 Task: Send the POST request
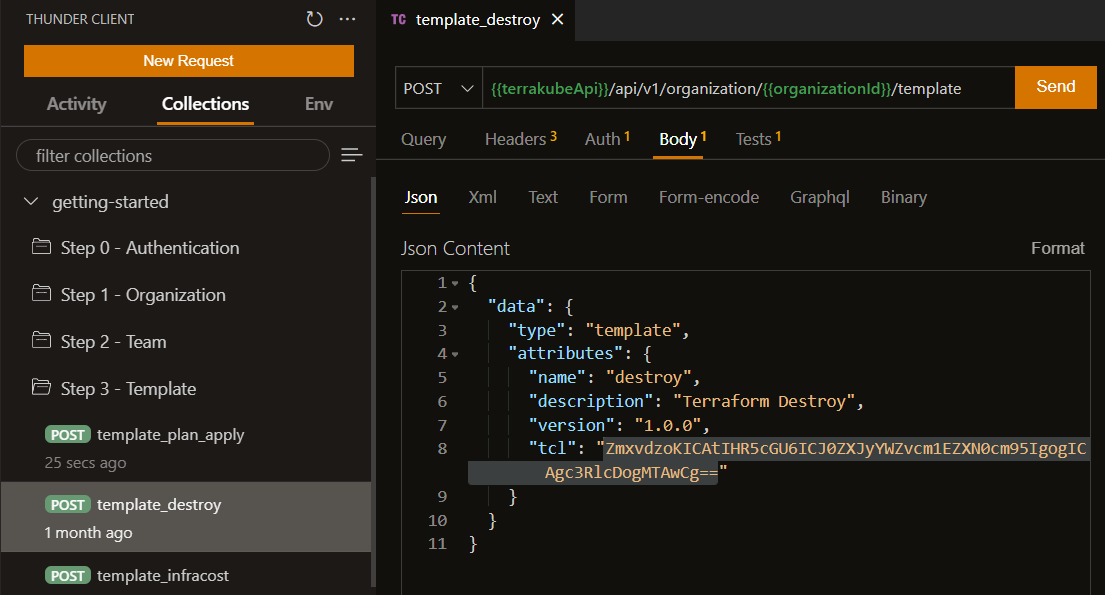[x=1055, y=87]
